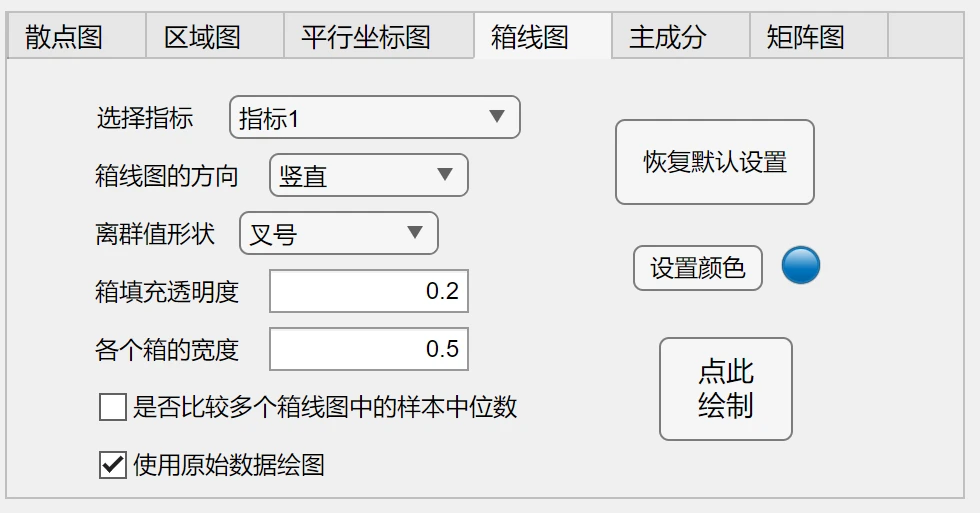The height and width of the screenshot is (513, 980).
Task: Open the 箱线图的方向 dropdown
Action: [x=368, y=177]
